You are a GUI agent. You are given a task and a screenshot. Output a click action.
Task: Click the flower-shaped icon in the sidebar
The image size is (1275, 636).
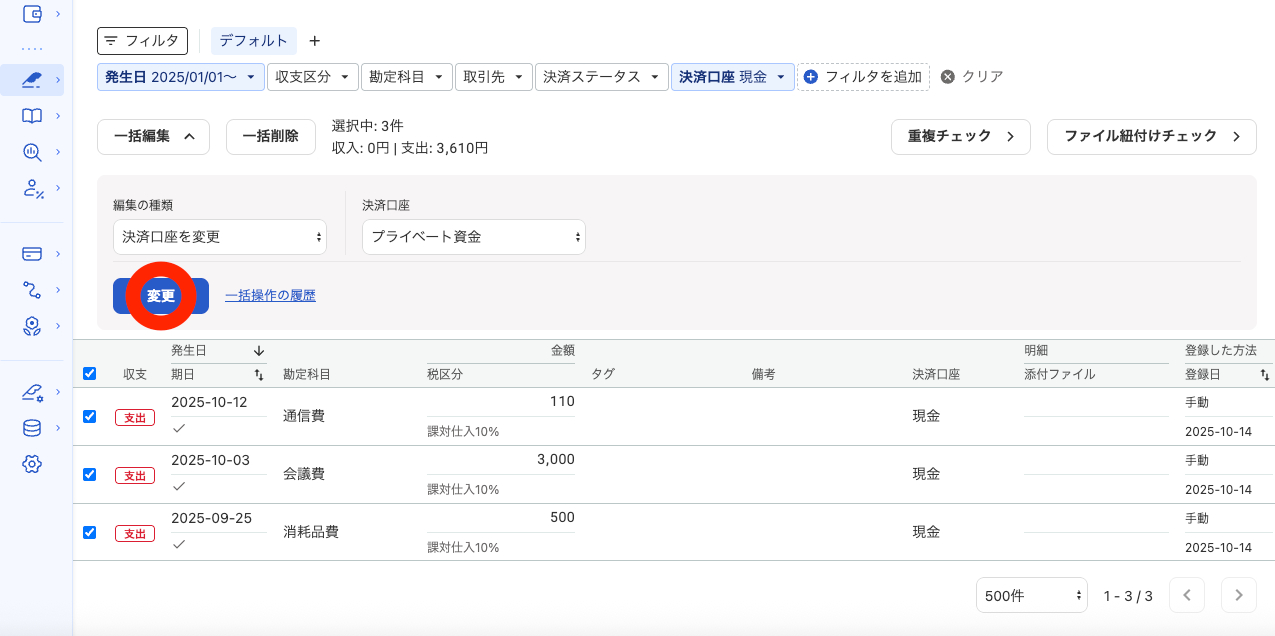coord(32,326)
